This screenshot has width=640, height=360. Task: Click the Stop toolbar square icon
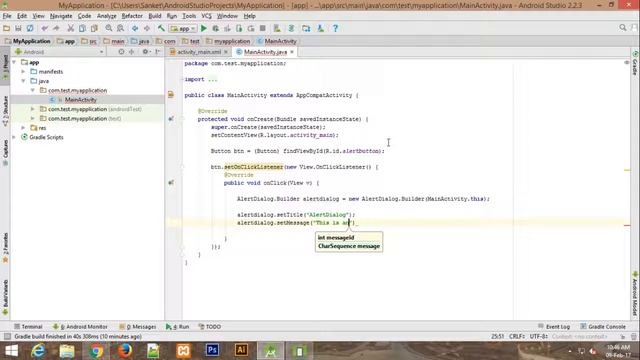(263, 28)
